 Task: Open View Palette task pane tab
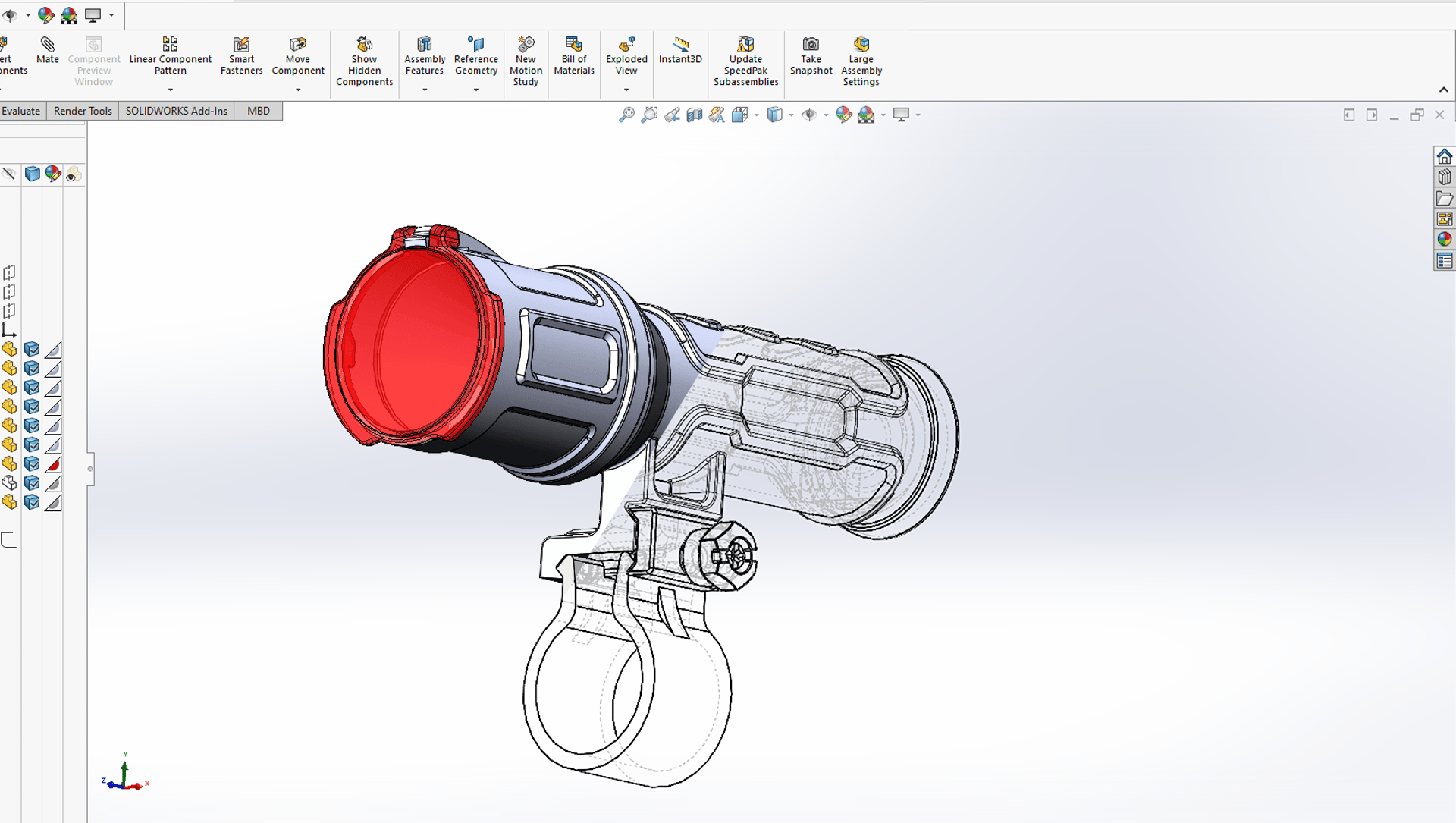[x=1444, y=219]
